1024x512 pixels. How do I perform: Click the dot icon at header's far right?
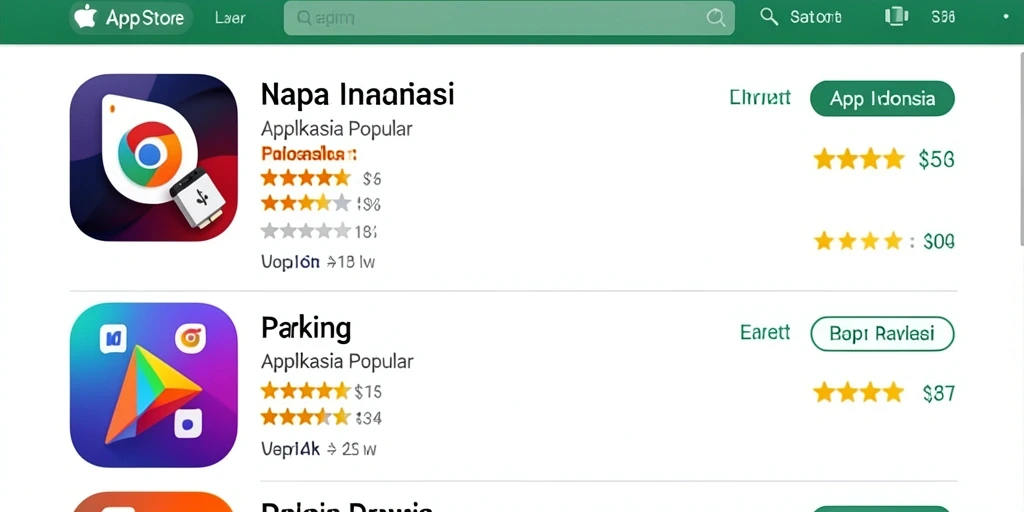coord(1005,18)
